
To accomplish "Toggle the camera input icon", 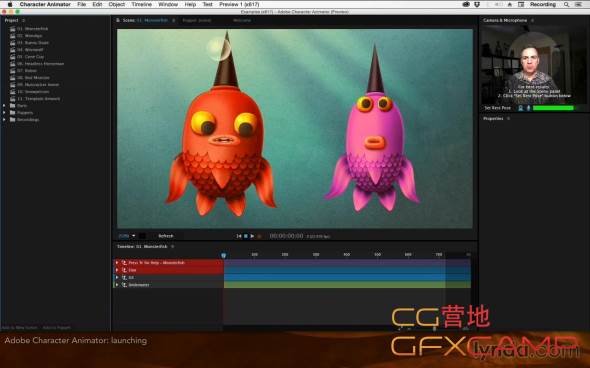I will pos(521,108).
